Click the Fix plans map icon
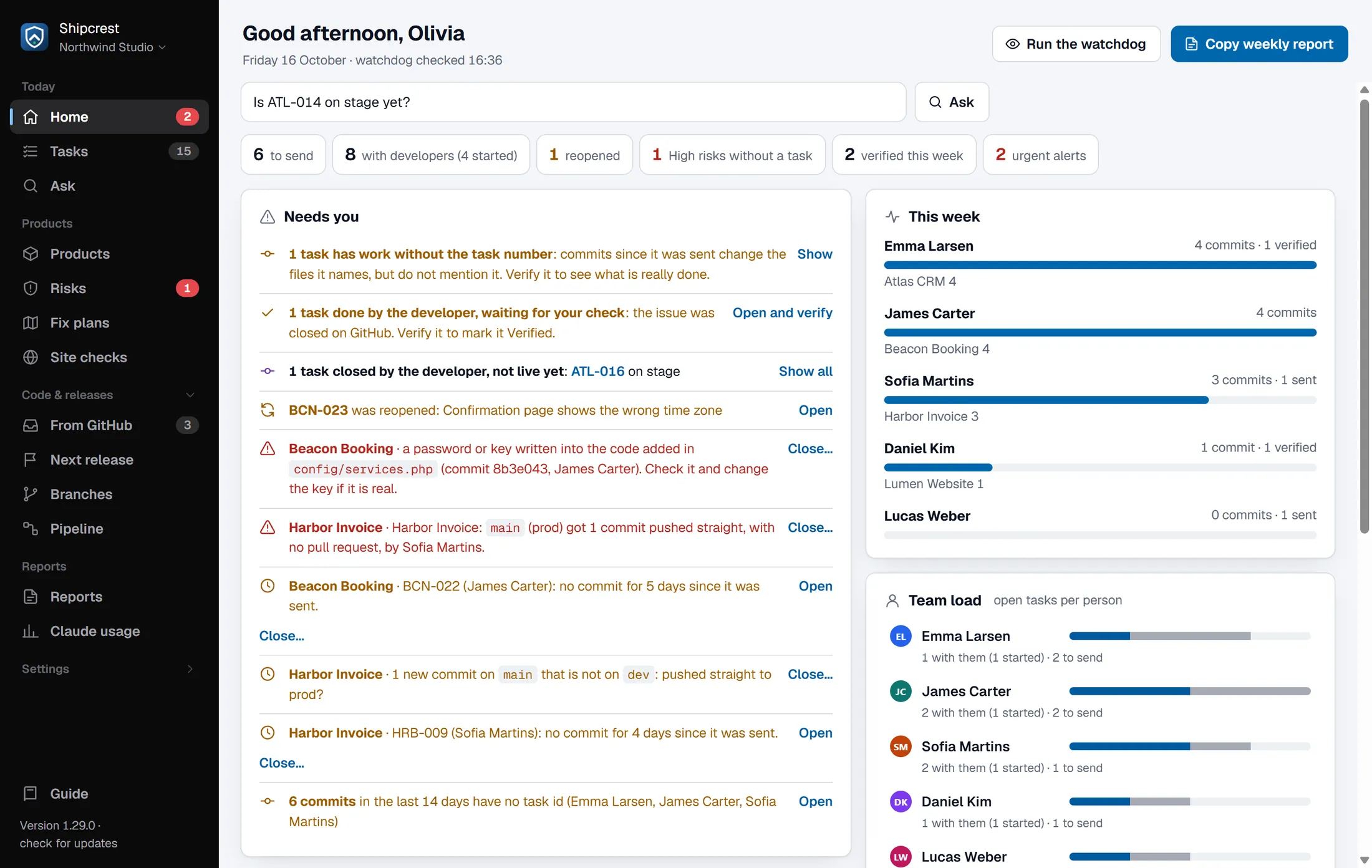The height and width of the screenshot is (868, 1372). point(31,323)
